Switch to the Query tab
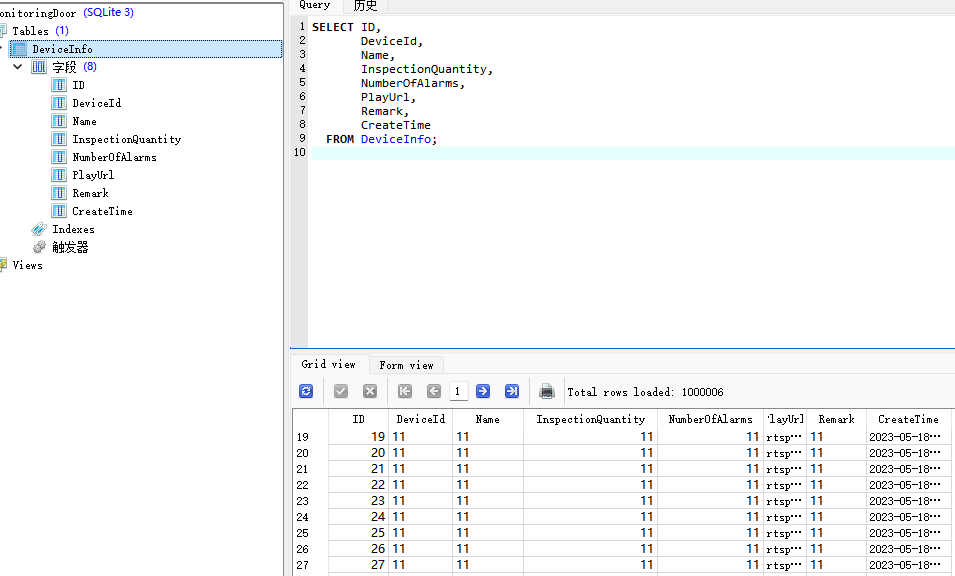The width and height of the screenshot is (955, 576). pyautogui.click(x=315, y=5)
